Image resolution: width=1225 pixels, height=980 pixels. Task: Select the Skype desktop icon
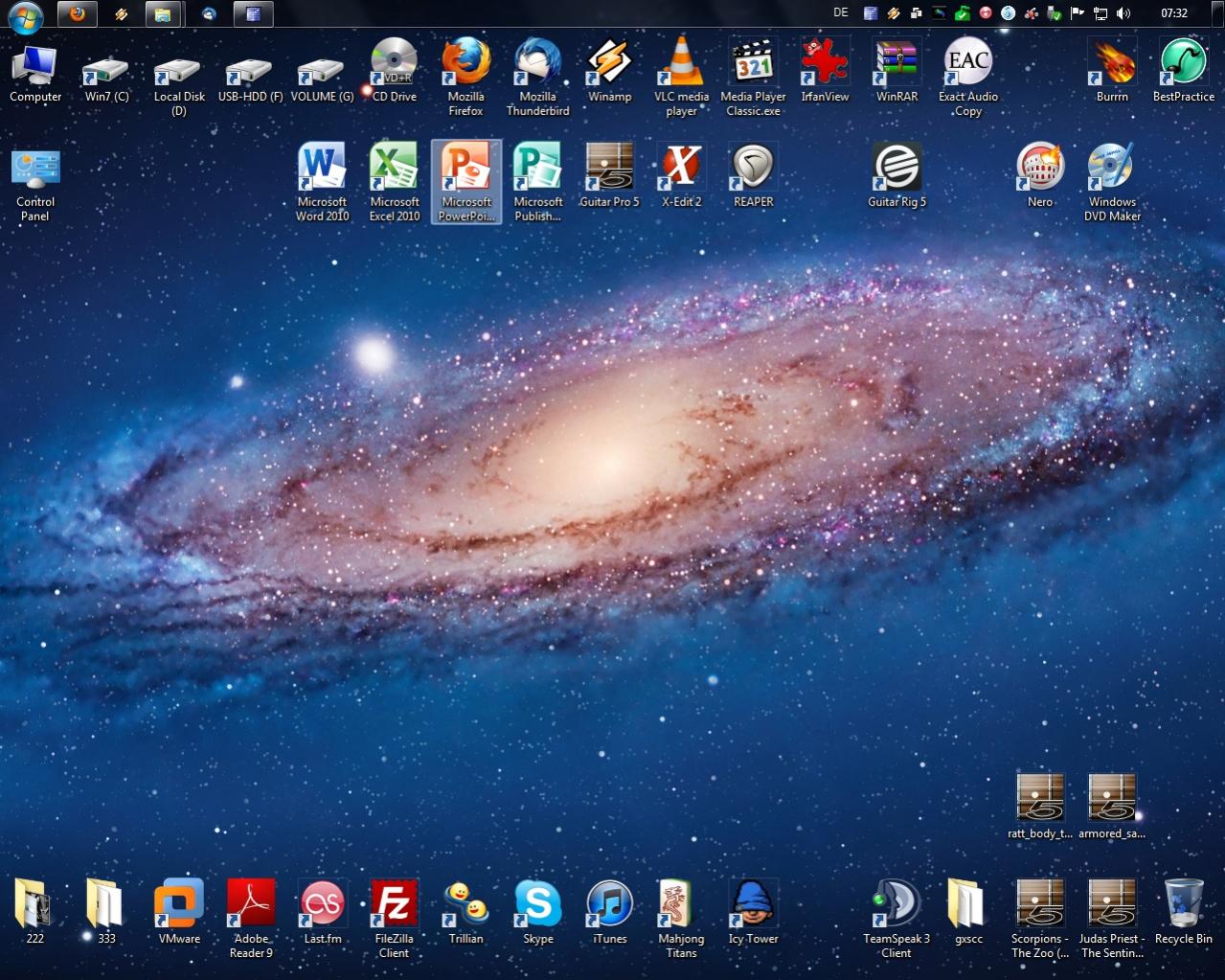click(x=537, y=905)
